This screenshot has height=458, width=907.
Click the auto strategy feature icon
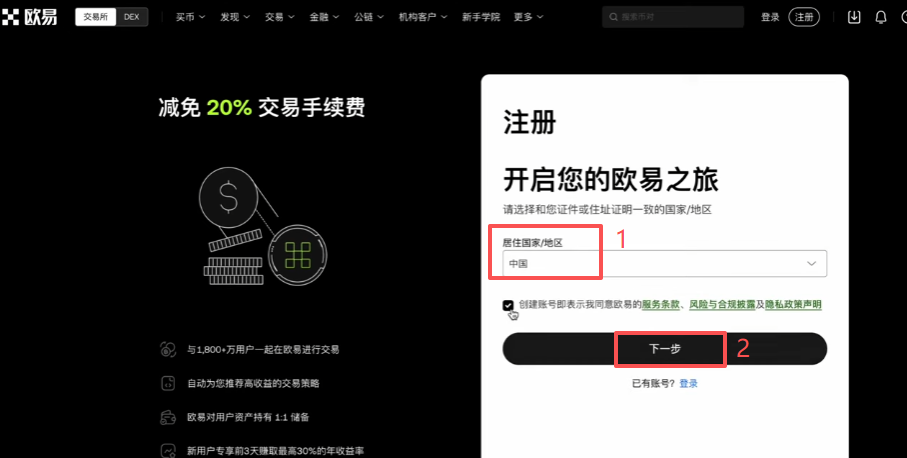click(168, 383)
